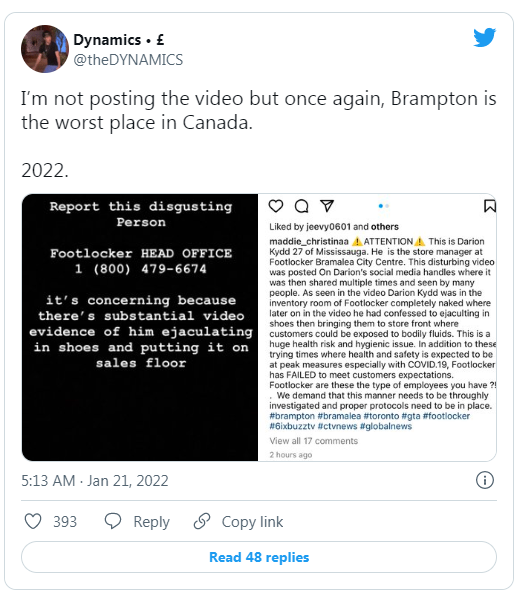Open the @theDYNAMICS handle link
Image resolution: width=520 pixels, height=594 pixels.
(x=128, y=60)
